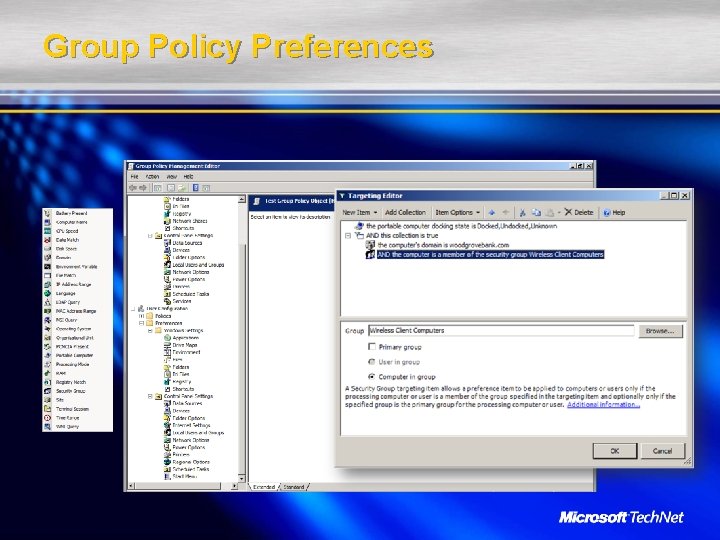Open the File menu in Group Policy Editor
Screen dimensions: 720x540
[x=135, y=176]
